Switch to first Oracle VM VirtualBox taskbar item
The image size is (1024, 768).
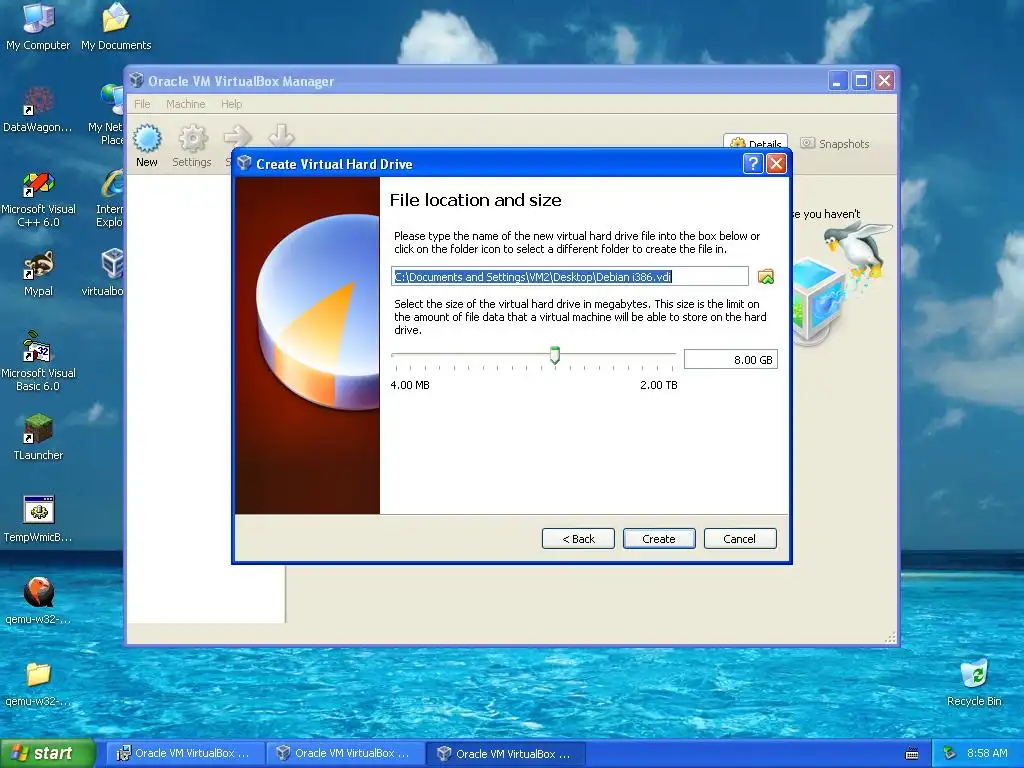point(184,754)
